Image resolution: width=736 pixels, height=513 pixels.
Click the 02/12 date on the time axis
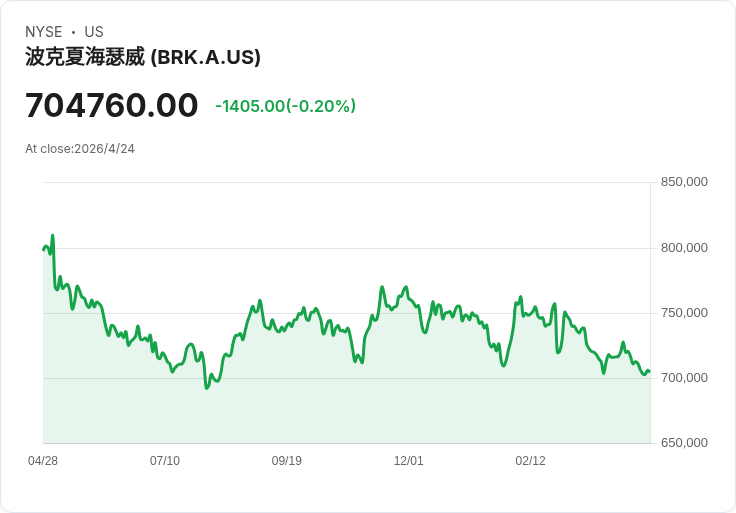(x=531, y=461)
